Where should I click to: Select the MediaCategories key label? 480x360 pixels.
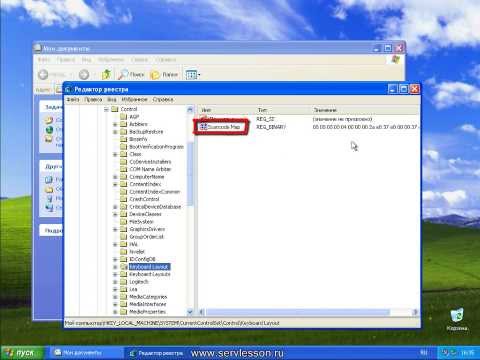[148, 297]
